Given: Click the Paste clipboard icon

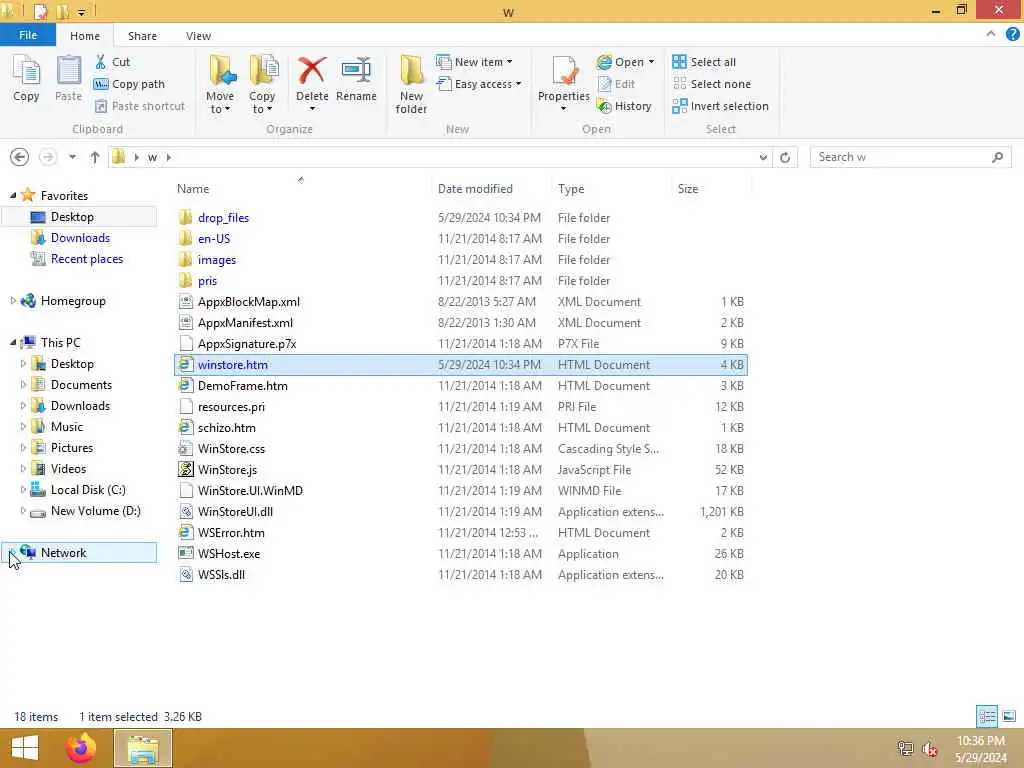Looking at the screenshot, I should [x=68, y=78].
